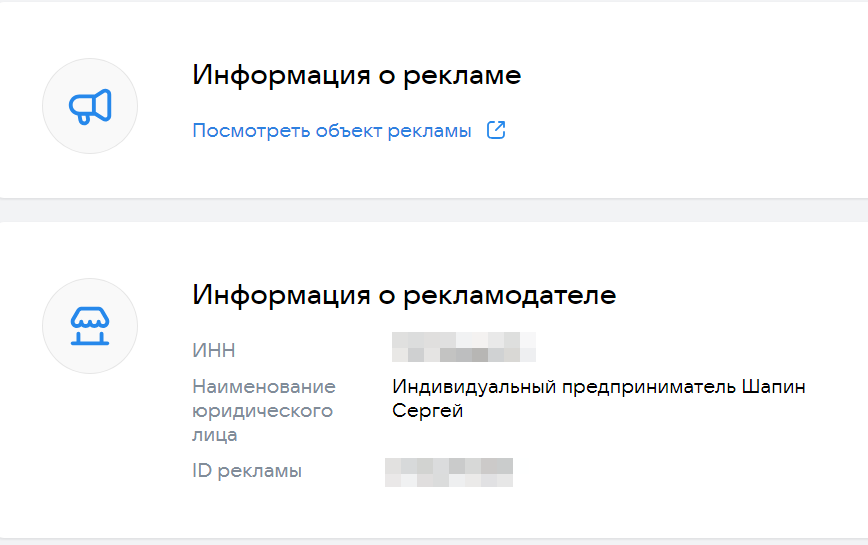The height and width of the screenshot is (545, 868).
Task: Click the megaphone advertisement icon
Action: coord(90,106)
